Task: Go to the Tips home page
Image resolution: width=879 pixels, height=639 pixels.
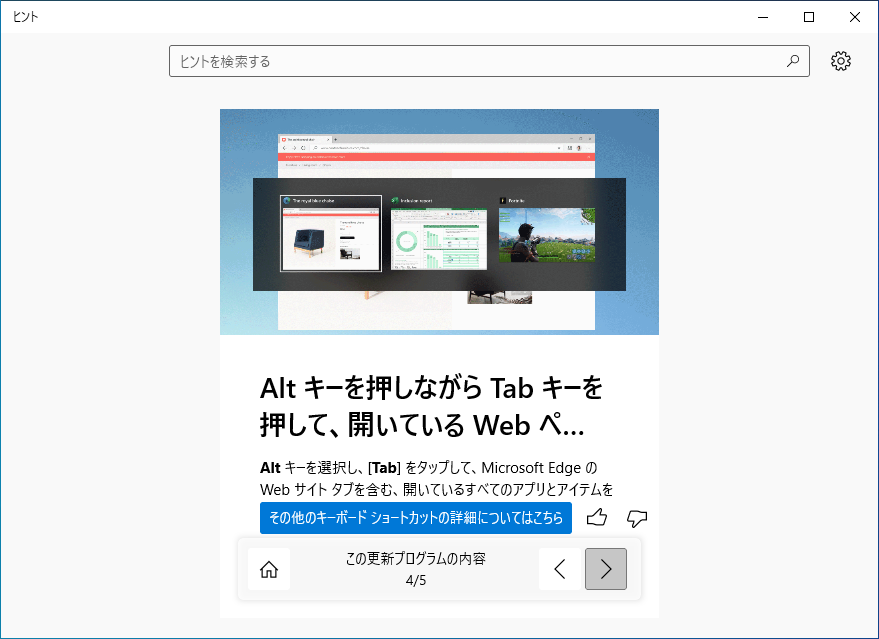Action: click(269, 569)
